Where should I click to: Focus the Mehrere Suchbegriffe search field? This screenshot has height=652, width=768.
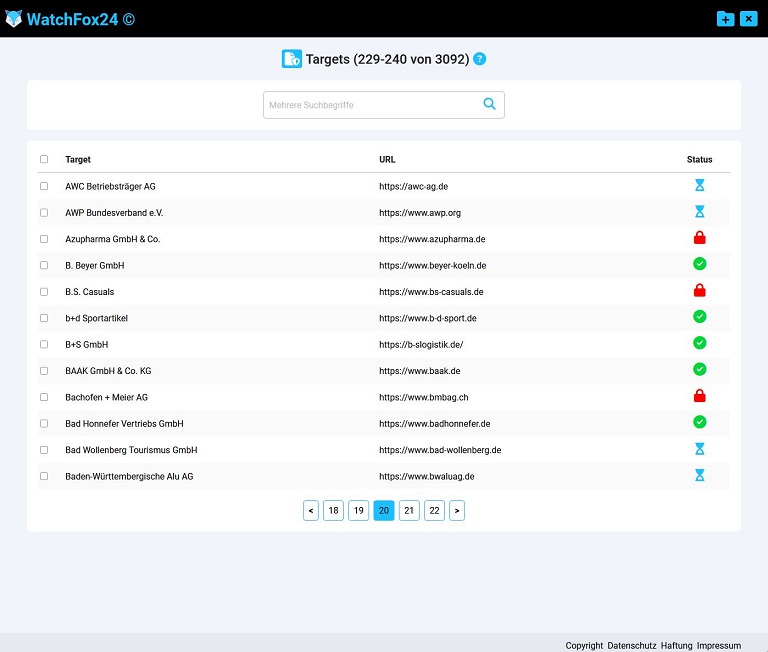[x=370, y=105]
